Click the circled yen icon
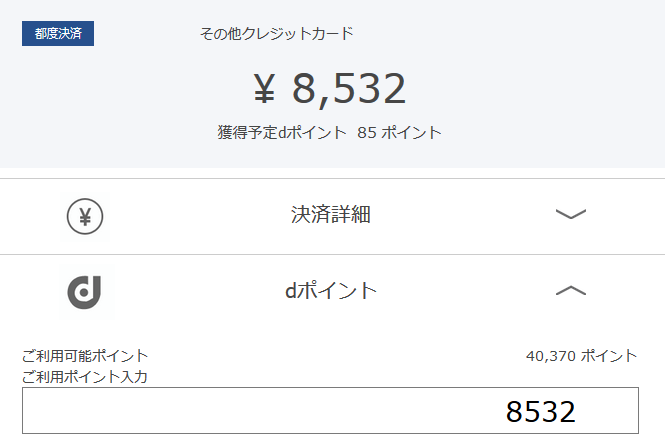Viewport: 665px width, 448px height. tap(85, 216)
